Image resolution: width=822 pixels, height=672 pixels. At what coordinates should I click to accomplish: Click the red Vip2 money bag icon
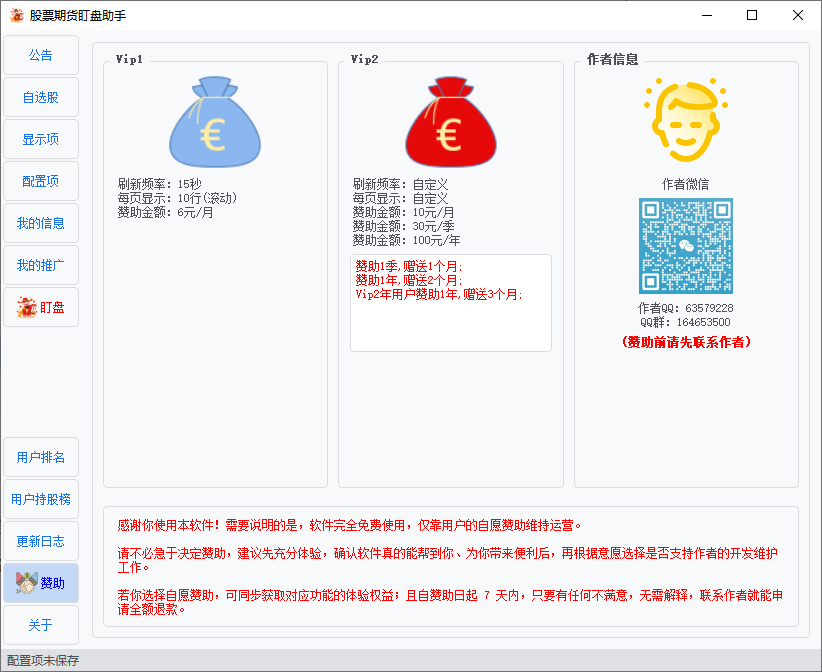[x=451, y=122]
